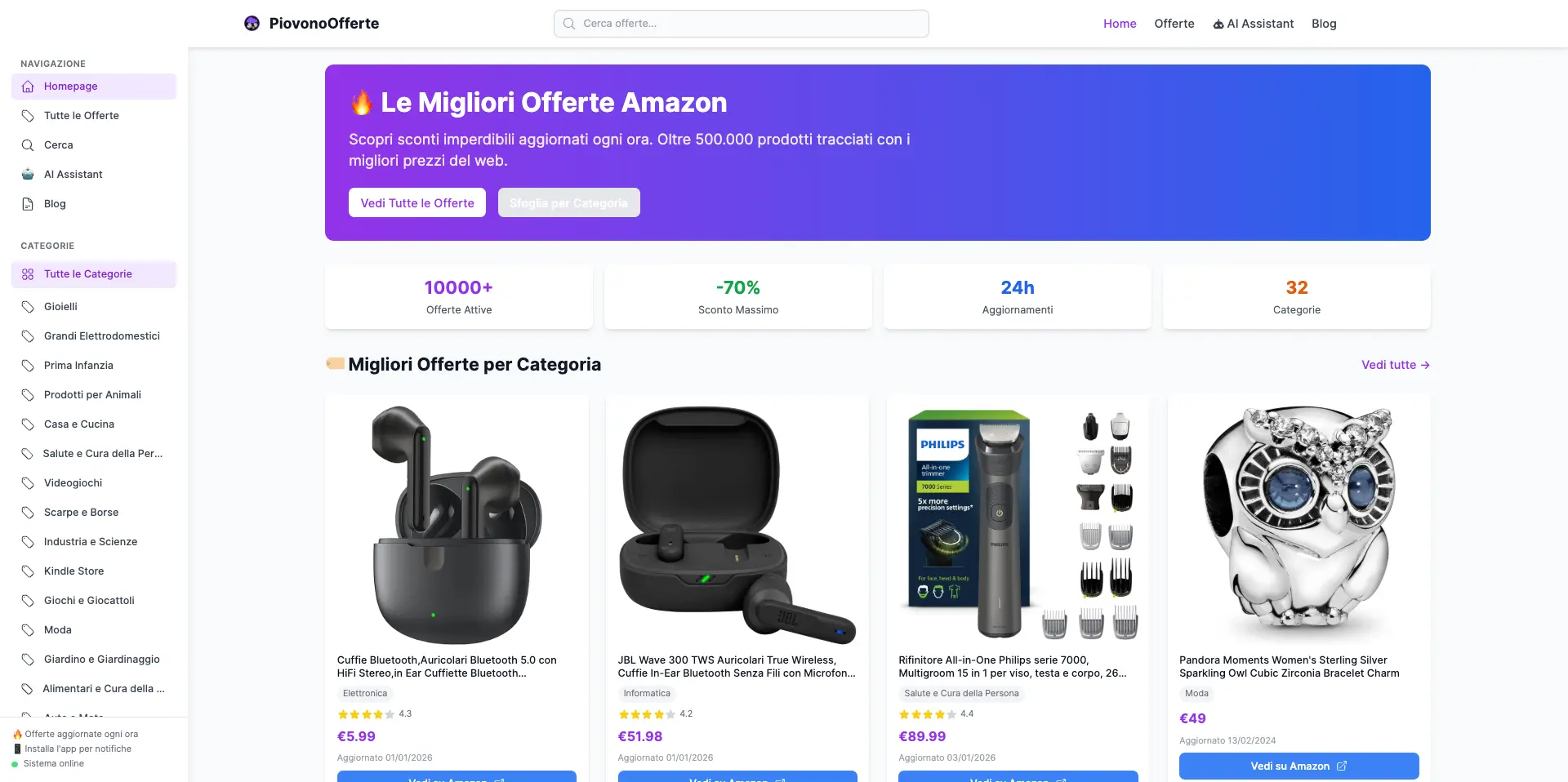The image size is (1568, 782).
Task: Open AI Assistant robot icon in the sidebar
Action: tap(28, 175)
